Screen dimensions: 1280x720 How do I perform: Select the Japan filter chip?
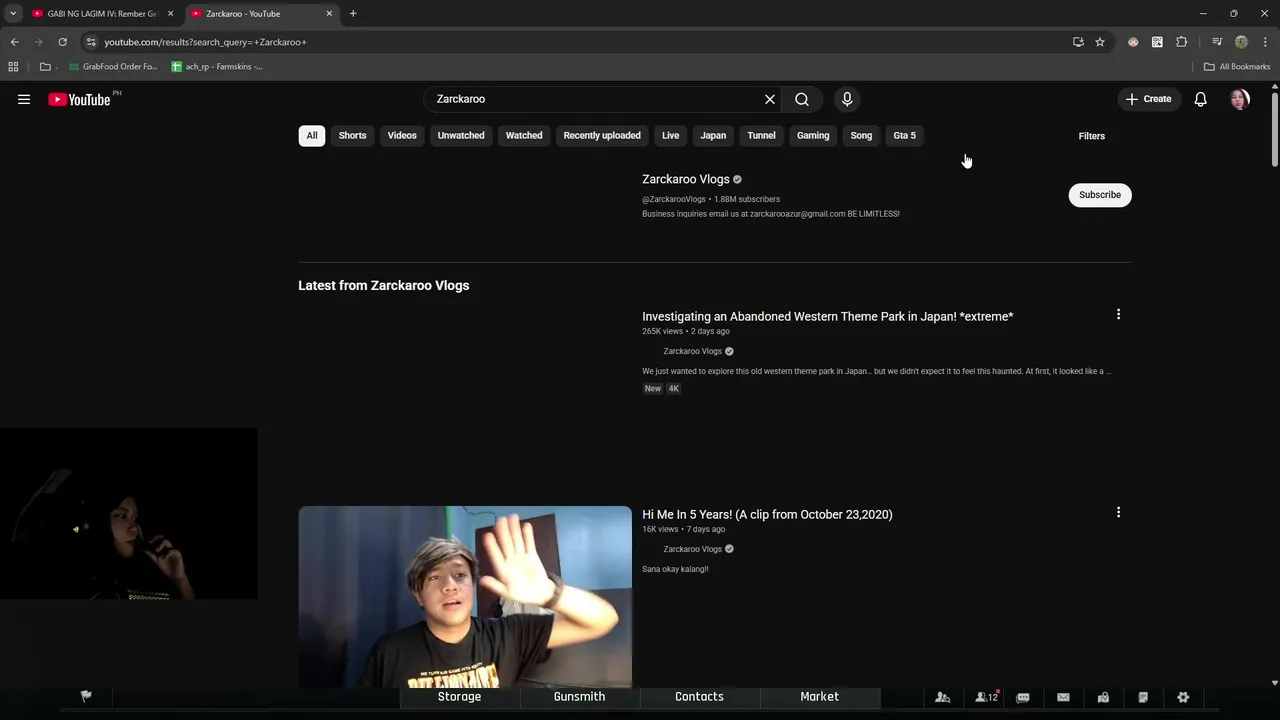(x=713, y=136)
